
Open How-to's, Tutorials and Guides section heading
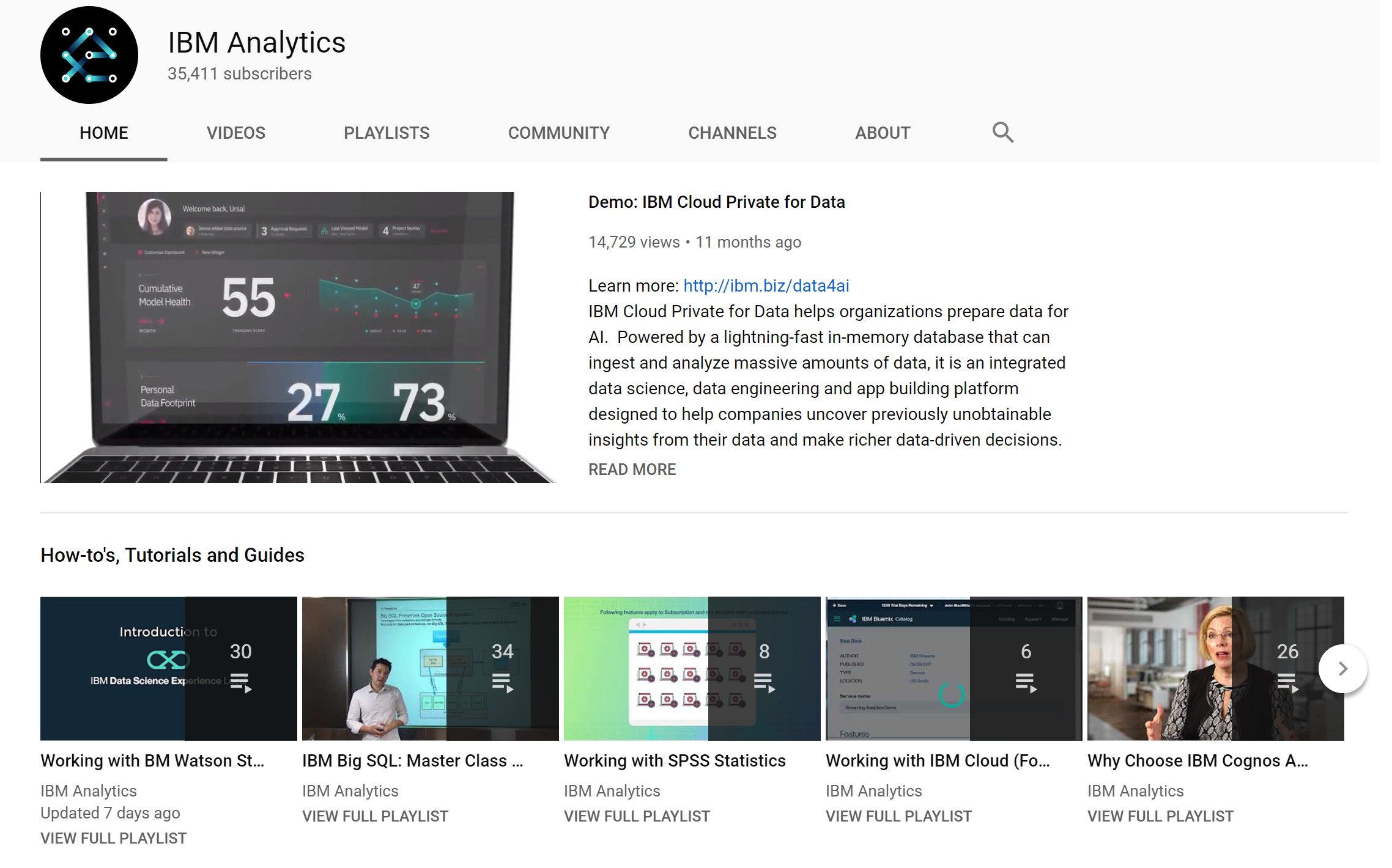click(x=172, y=555)
